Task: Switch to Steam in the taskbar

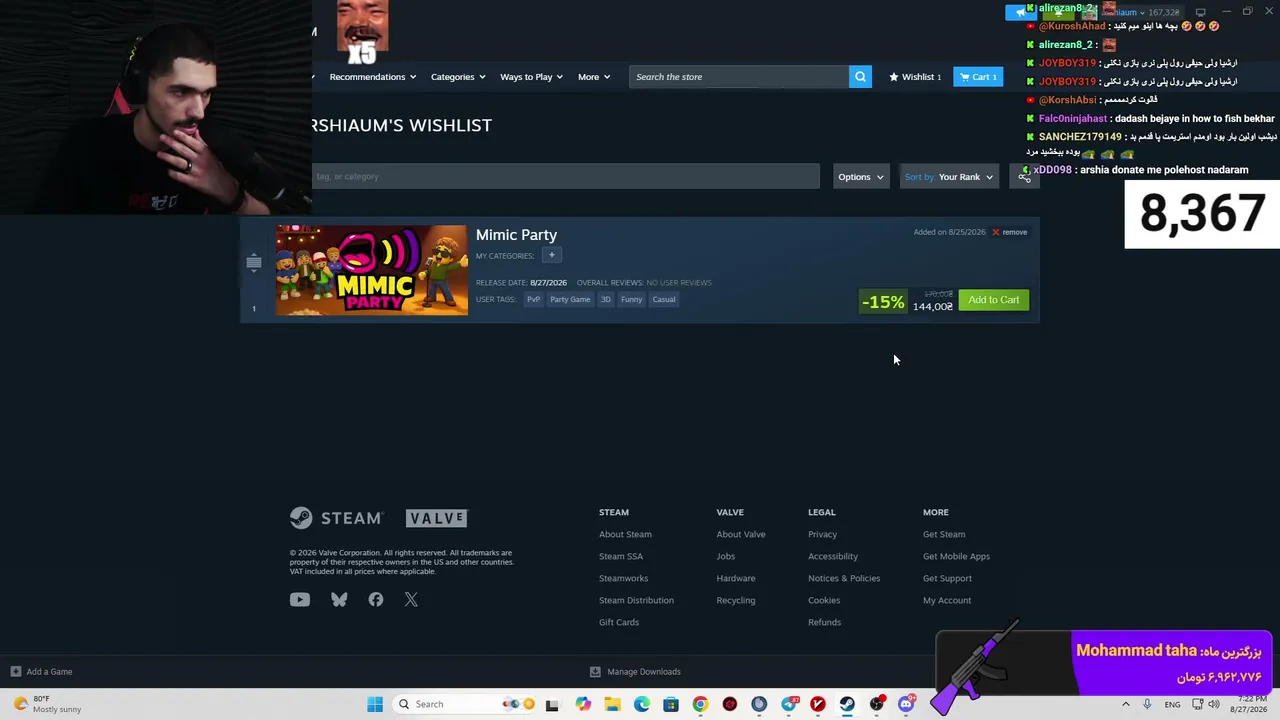Action: (847, 704)
